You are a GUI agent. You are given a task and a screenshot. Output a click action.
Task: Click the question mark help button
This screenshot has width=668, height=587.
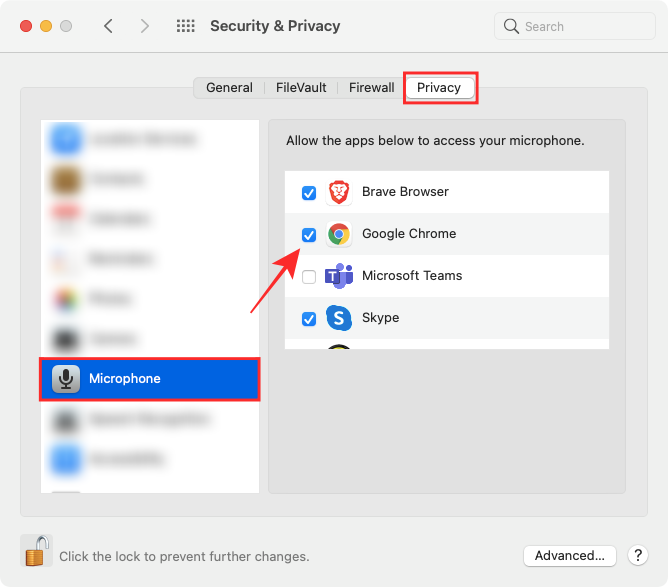coord(637,556)
